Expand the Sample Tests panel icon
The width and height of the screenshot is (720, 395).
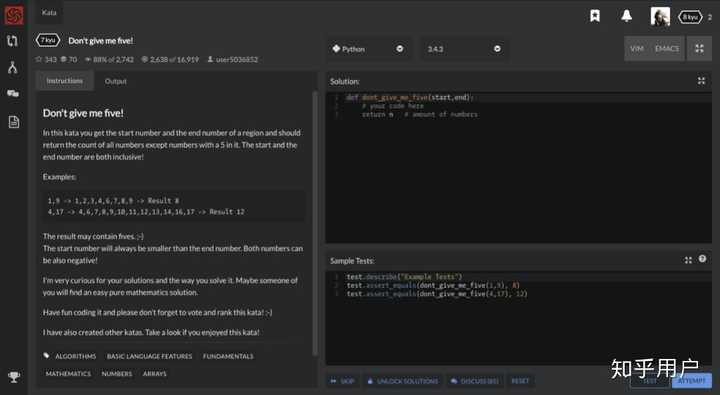click(x=688, y=260)
